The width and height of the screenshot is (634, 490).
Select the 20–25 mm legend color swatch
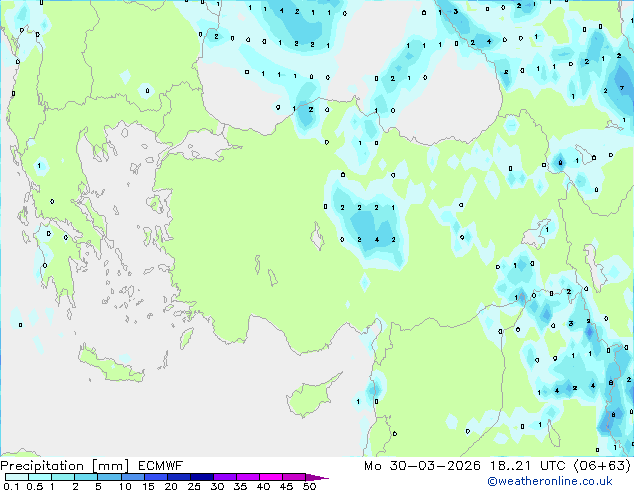click(179, 477)
